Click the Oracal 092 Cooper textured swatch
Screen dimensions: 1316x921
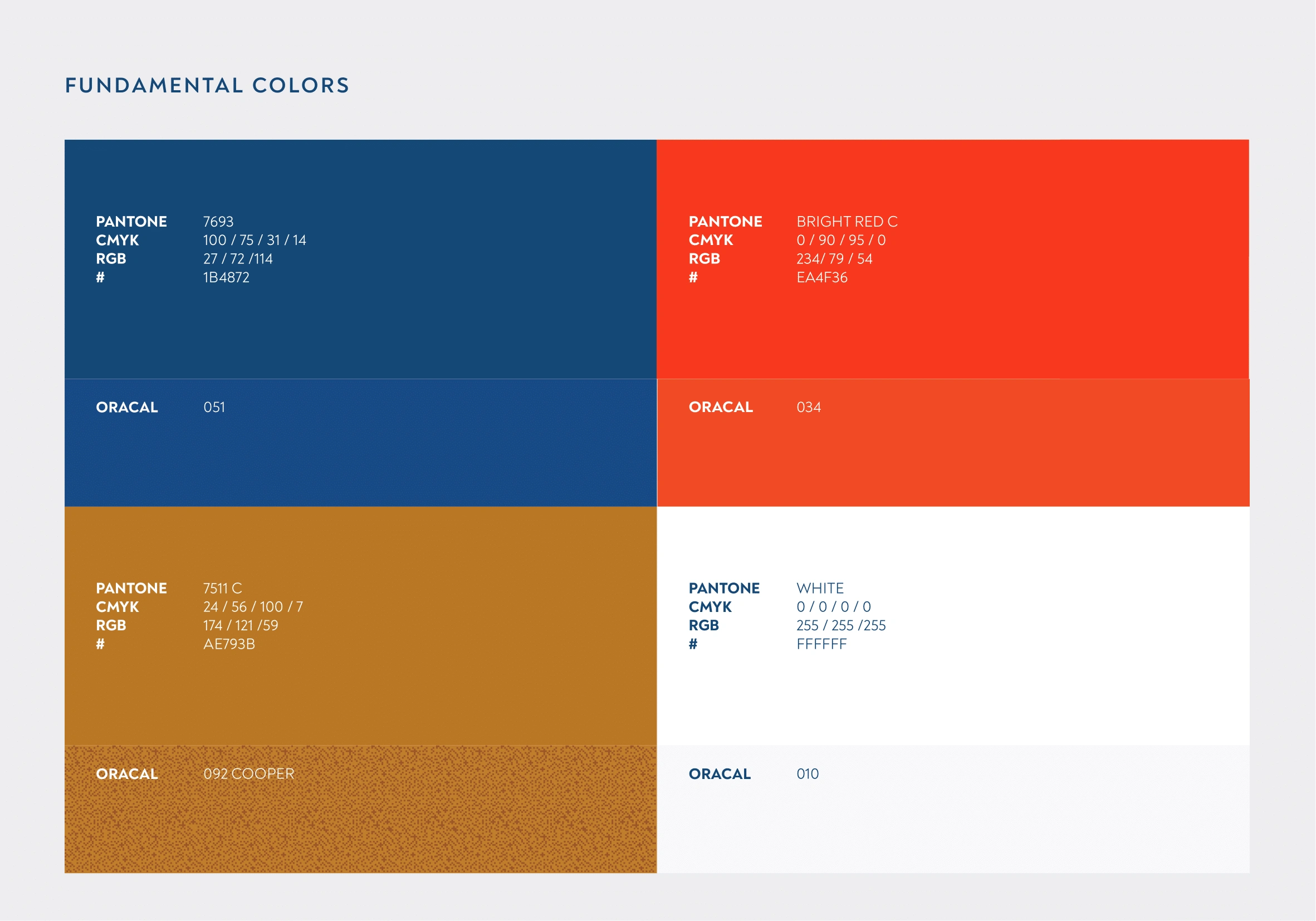tap(360, 809)
